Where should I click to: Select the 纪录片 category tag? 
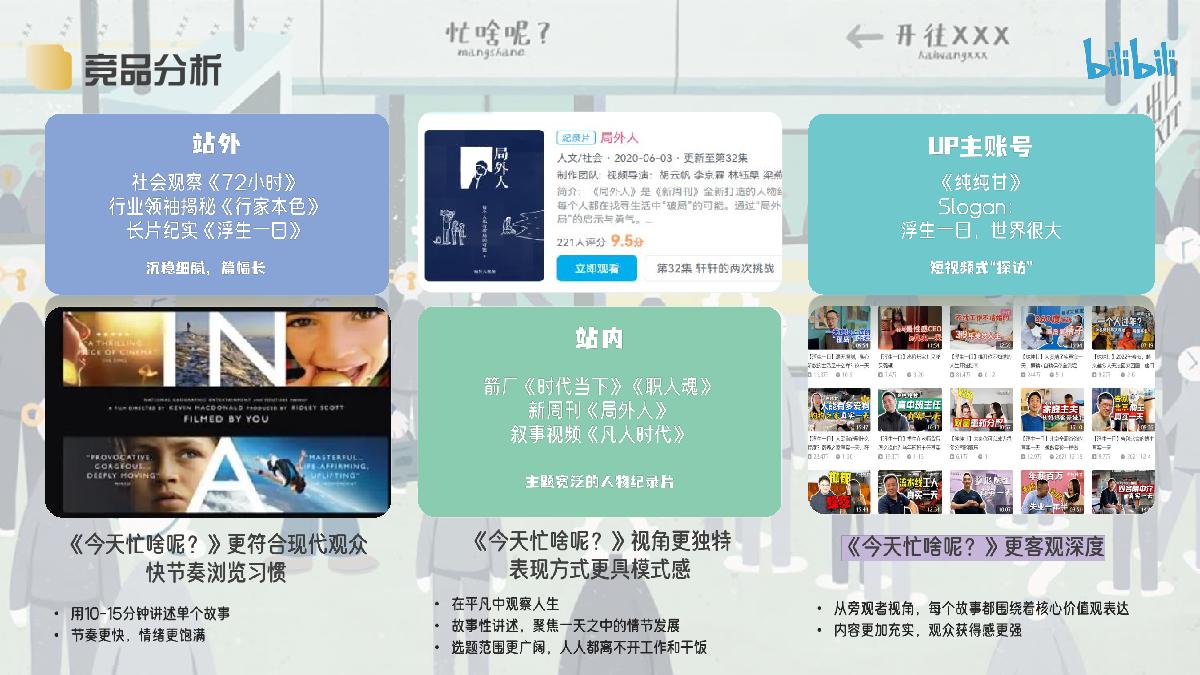pos(576,137)
